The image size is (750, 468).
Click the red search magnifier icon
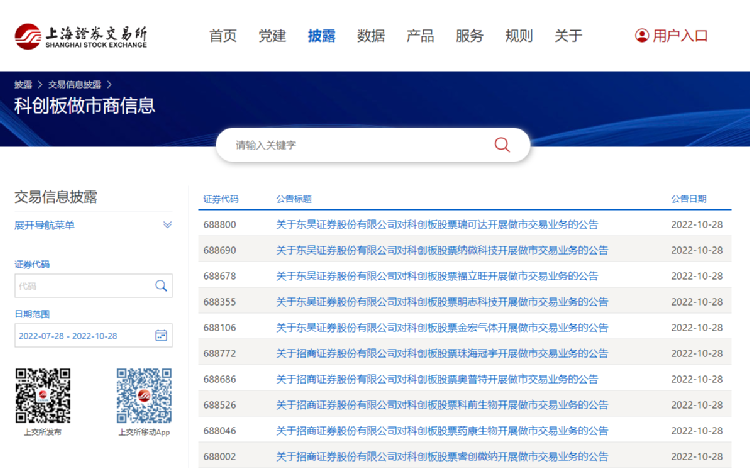502,145
